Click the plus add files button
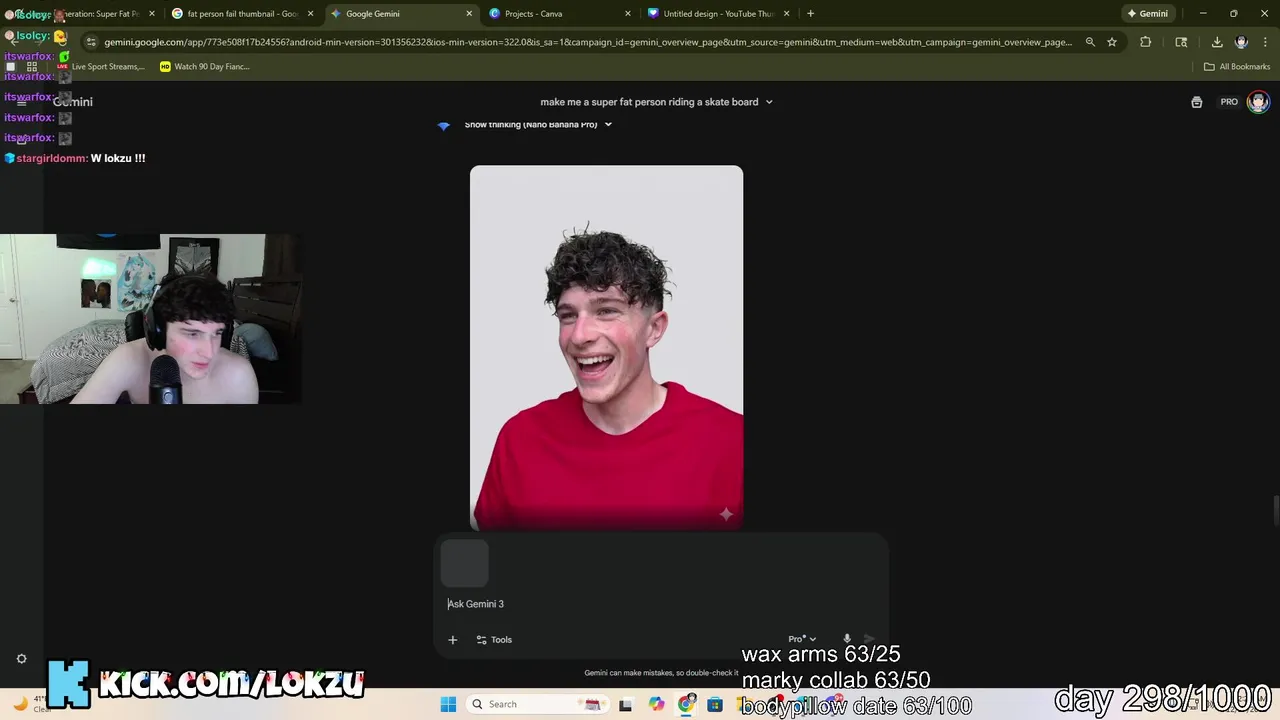The width and height of the screenshot is (1280, 720). pyautogui.click(x=452, y=640)
